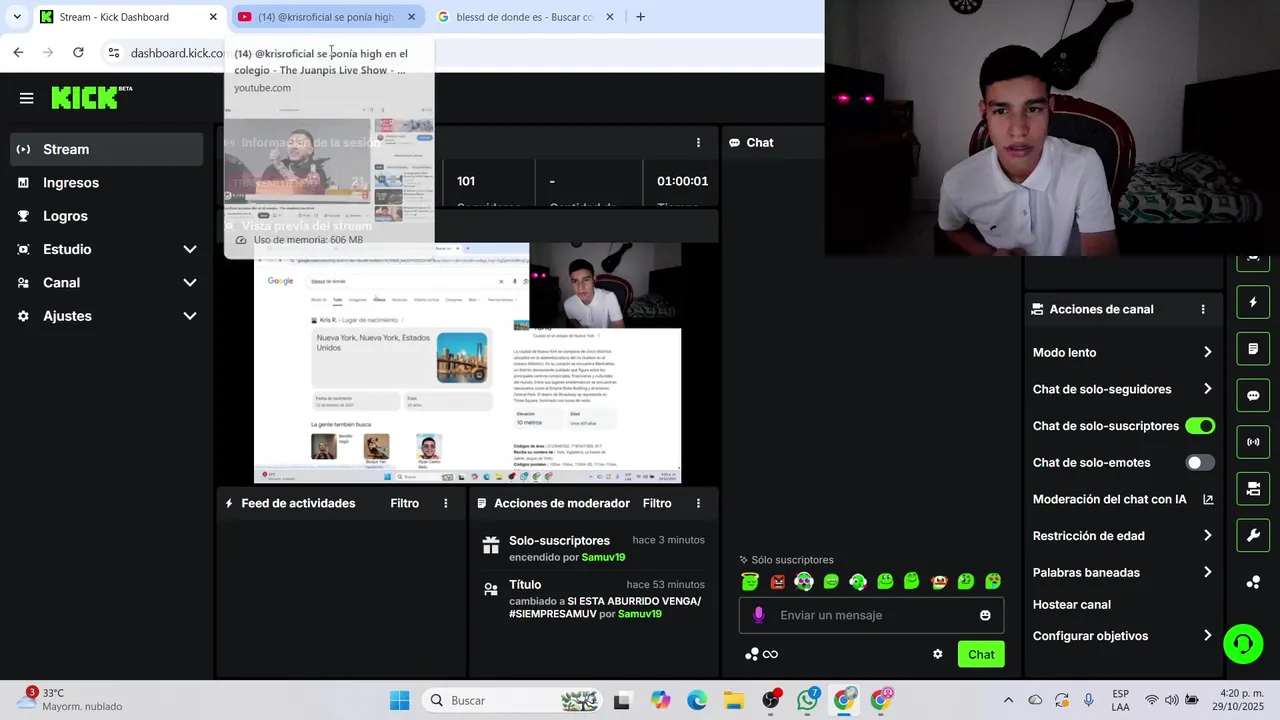The height and width of the screenshot is (720, 1280).
Task: Open browser tab search dropdown arrow
Action: pyautogui.click(x=17, y=17)
